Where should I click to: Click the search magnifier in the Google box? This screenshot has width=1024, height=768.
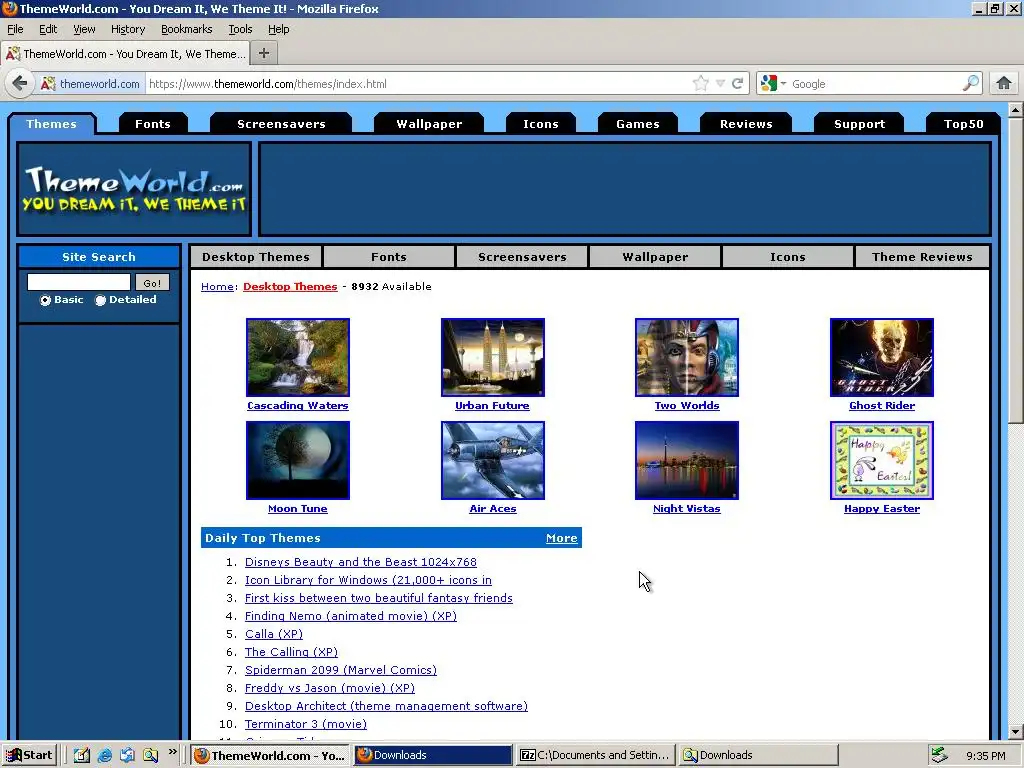[970, 83]
